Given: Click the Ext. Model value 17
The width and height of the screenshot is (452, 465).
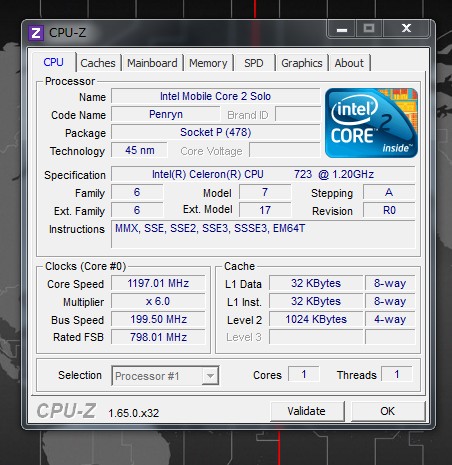Looking at the screenshot, I should [265, 210].
